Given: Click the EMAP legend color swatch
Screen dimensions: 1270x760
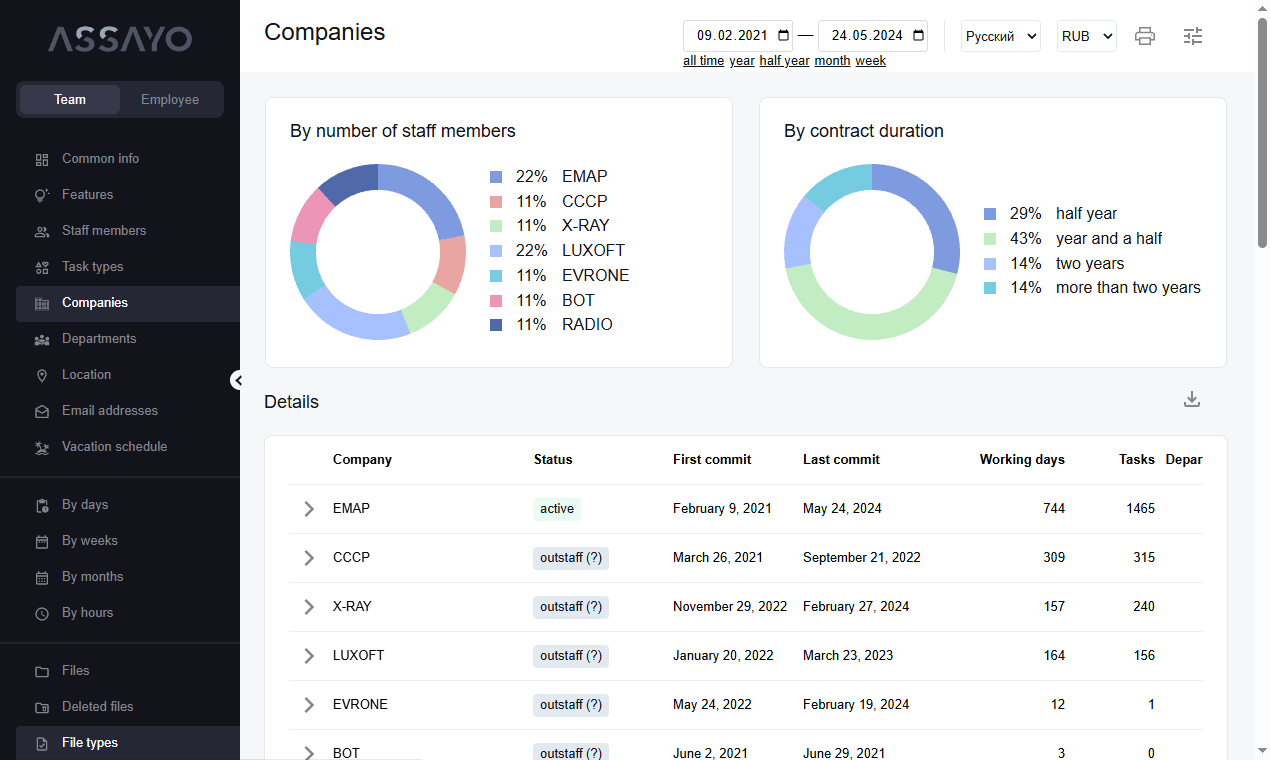Looking at the screenshot, I should pos(496,177).
